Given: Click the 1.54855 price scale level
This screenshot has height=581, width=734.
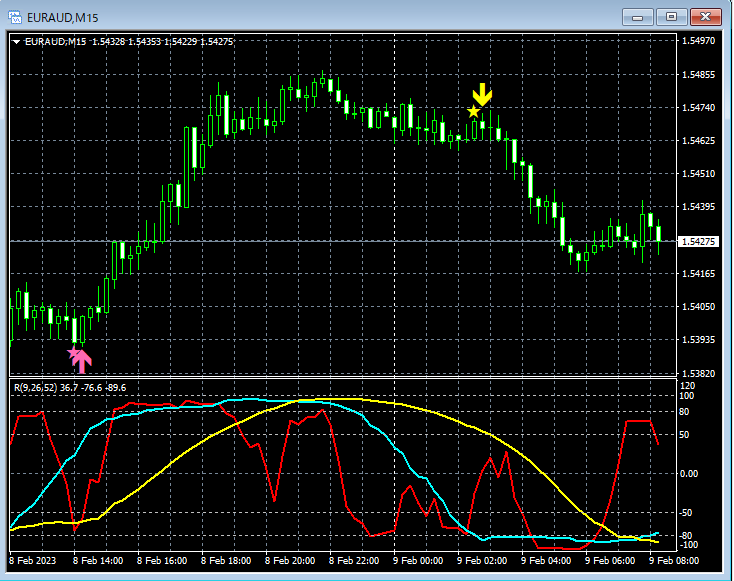Looking at the screenshot, I should pos(698,75).
